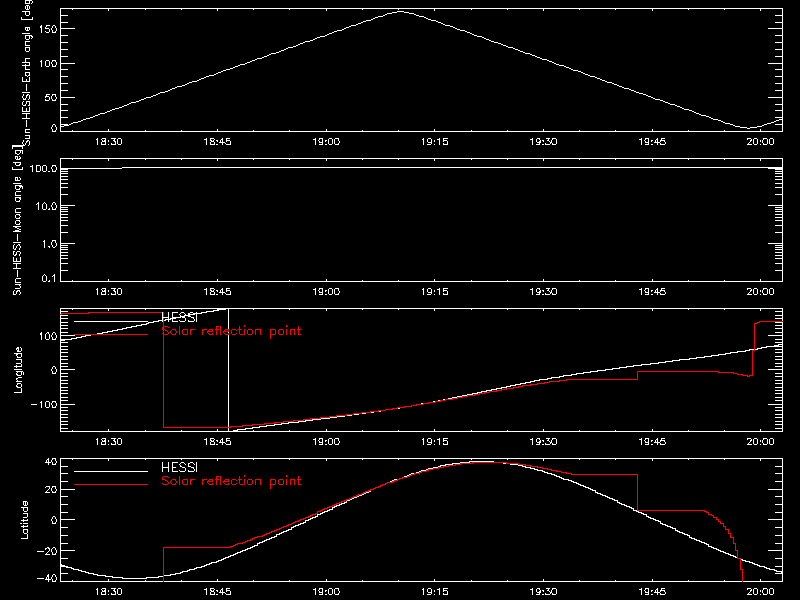Viewport: 800px width, 600px height.
Task: Click the white HESSI legend line in Longitude plot
Action: point(111,321)
